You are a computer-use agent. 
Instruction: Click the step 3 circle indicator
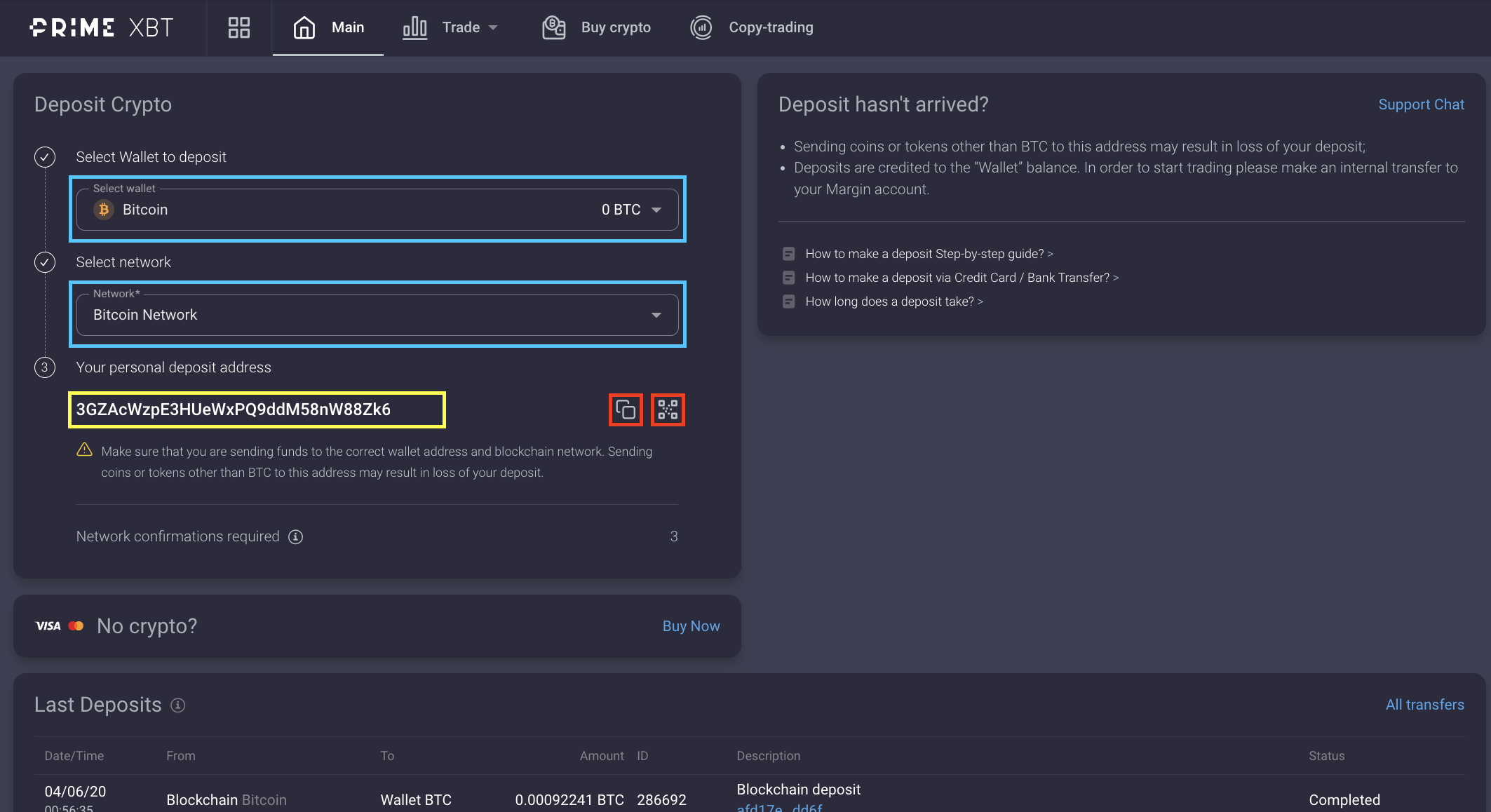click(45, 367)
